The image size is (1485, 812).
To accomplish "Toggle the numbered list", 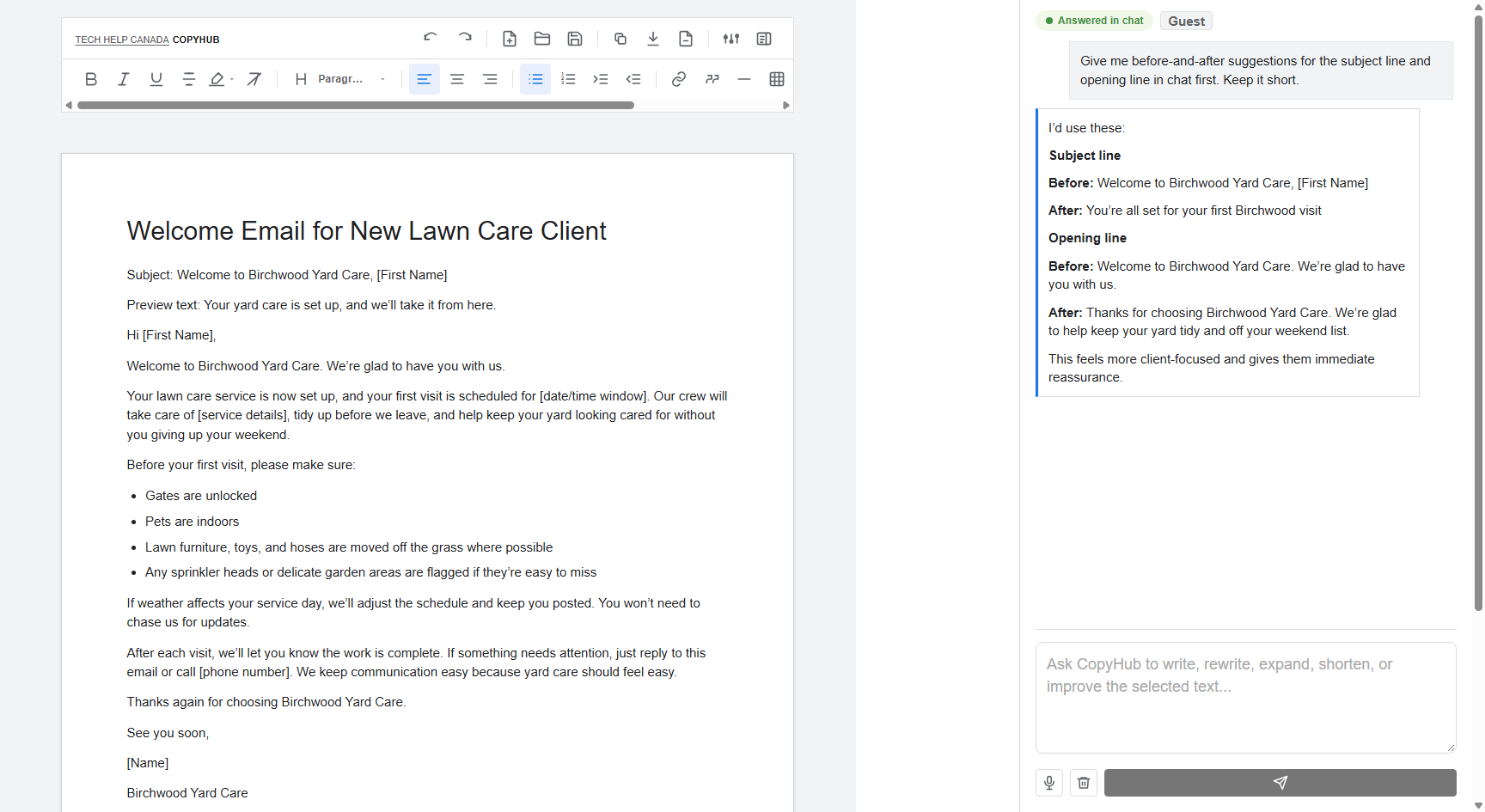I will 568,79.
